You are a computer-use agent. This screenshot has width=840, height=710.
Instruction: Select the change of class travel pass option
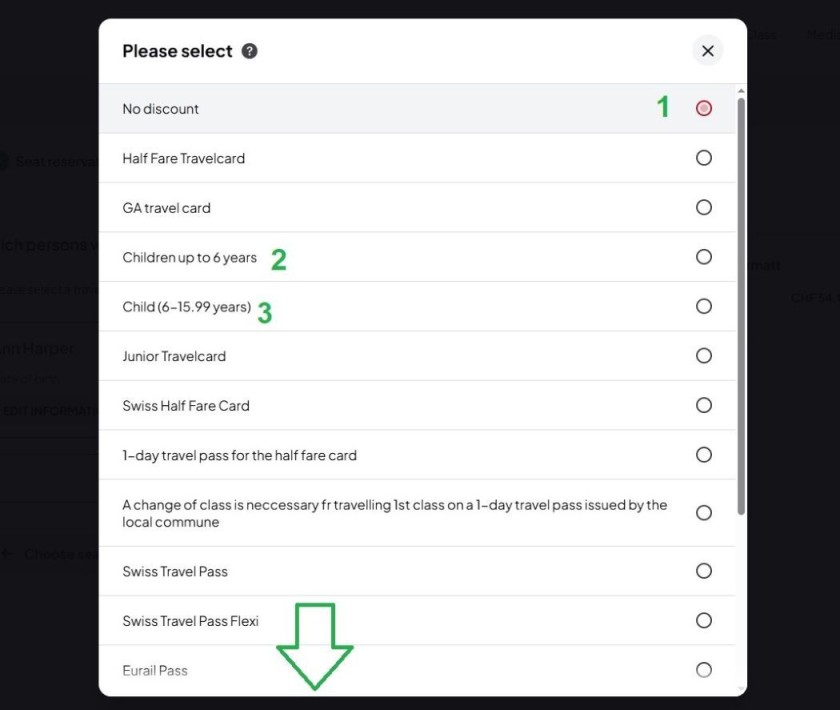[704, 513]
